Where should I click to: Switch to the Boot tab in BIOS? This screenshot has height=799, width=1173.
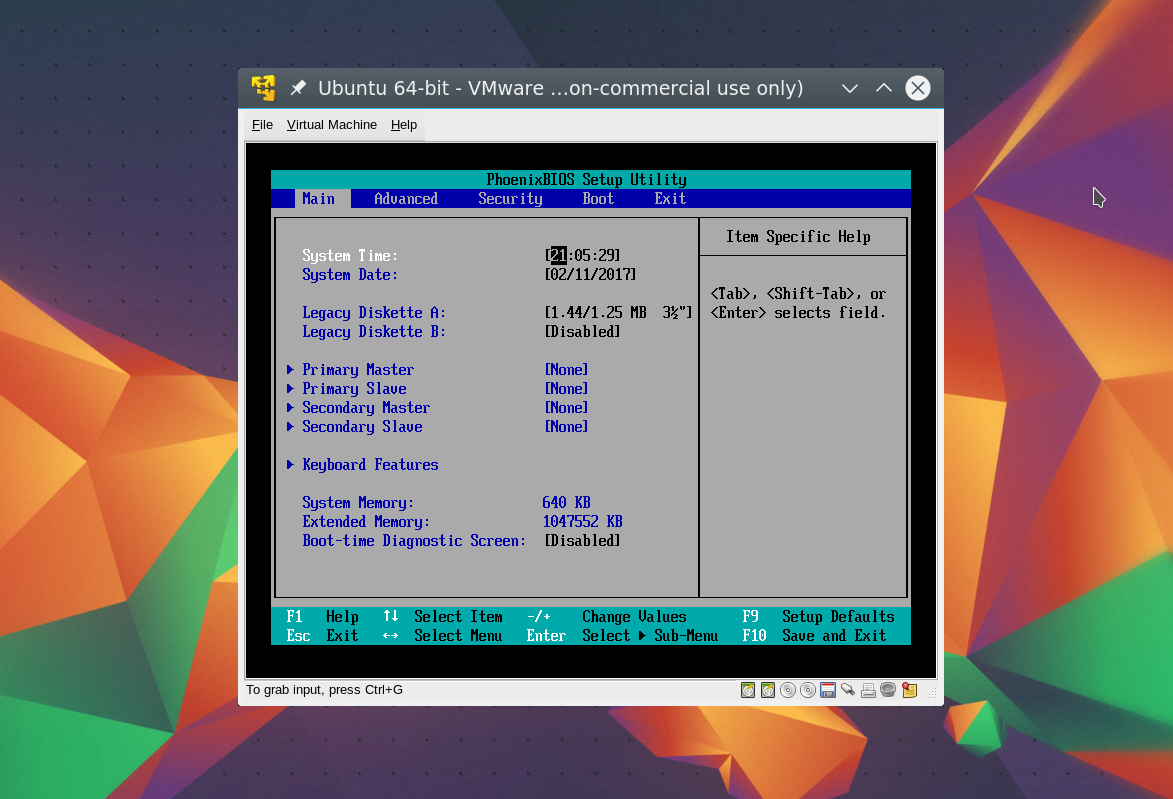pyautogui.click(x=598, y=199)
